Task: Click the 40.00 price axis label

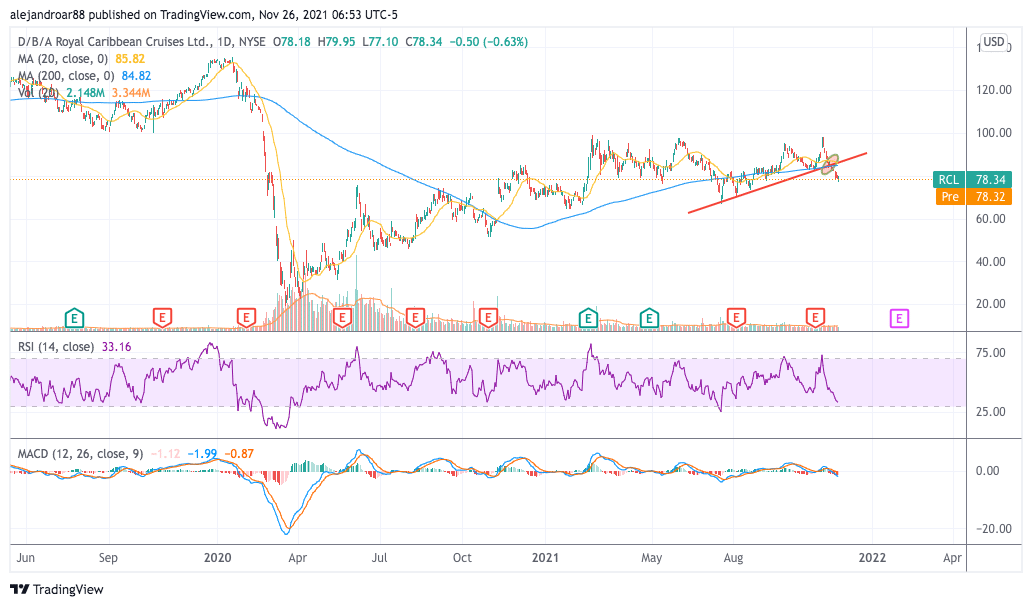Action: point(990,261)
